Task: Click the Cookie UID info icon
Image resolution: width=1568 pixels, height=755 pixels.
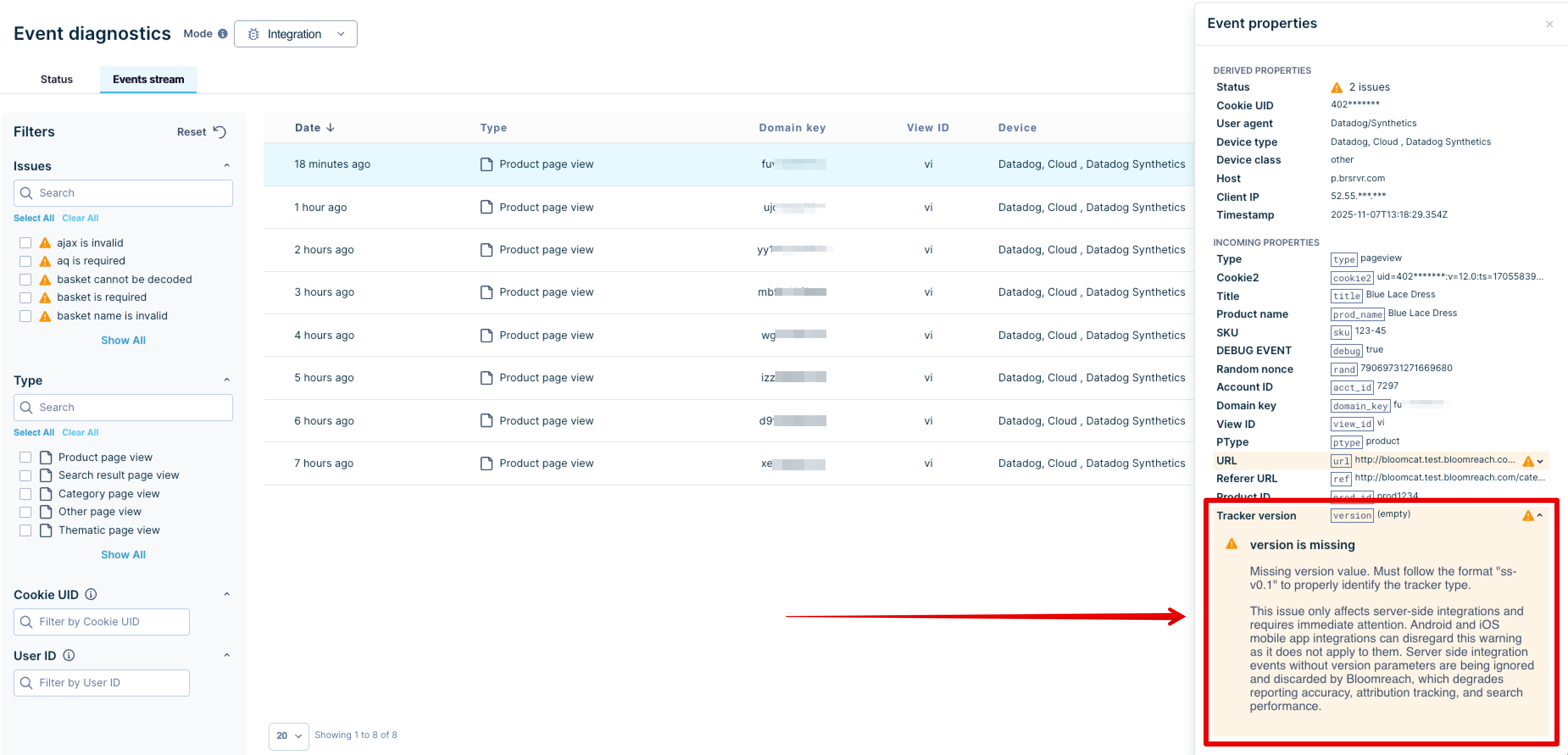Action: [x=91, y=594]
